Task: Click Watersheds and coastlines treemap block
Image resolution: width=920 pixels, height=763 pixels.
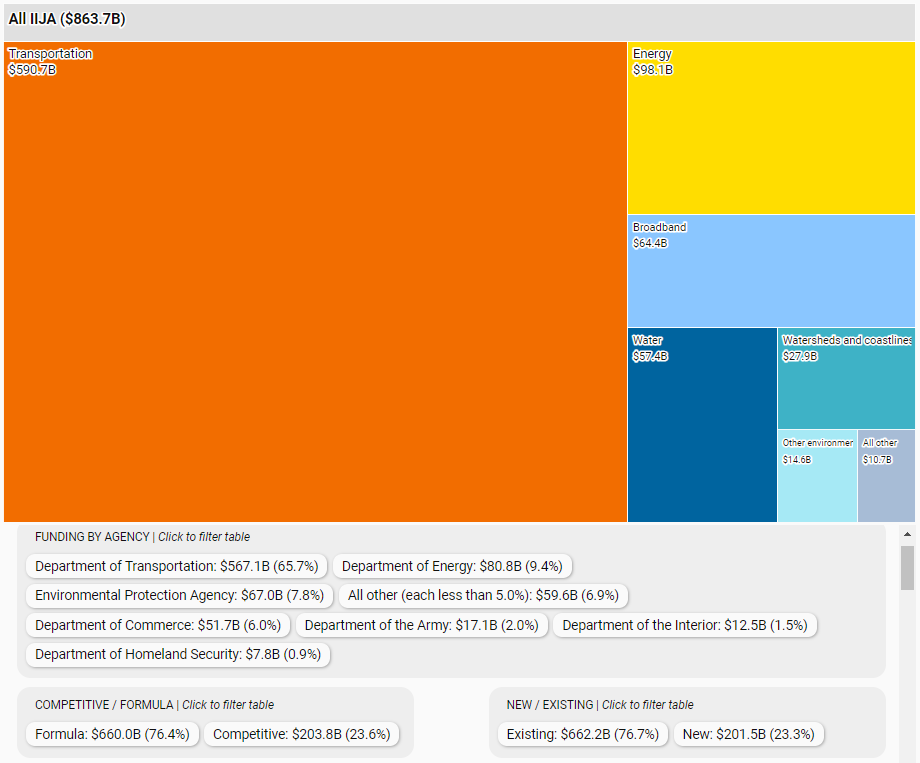Action: (846, 378)
